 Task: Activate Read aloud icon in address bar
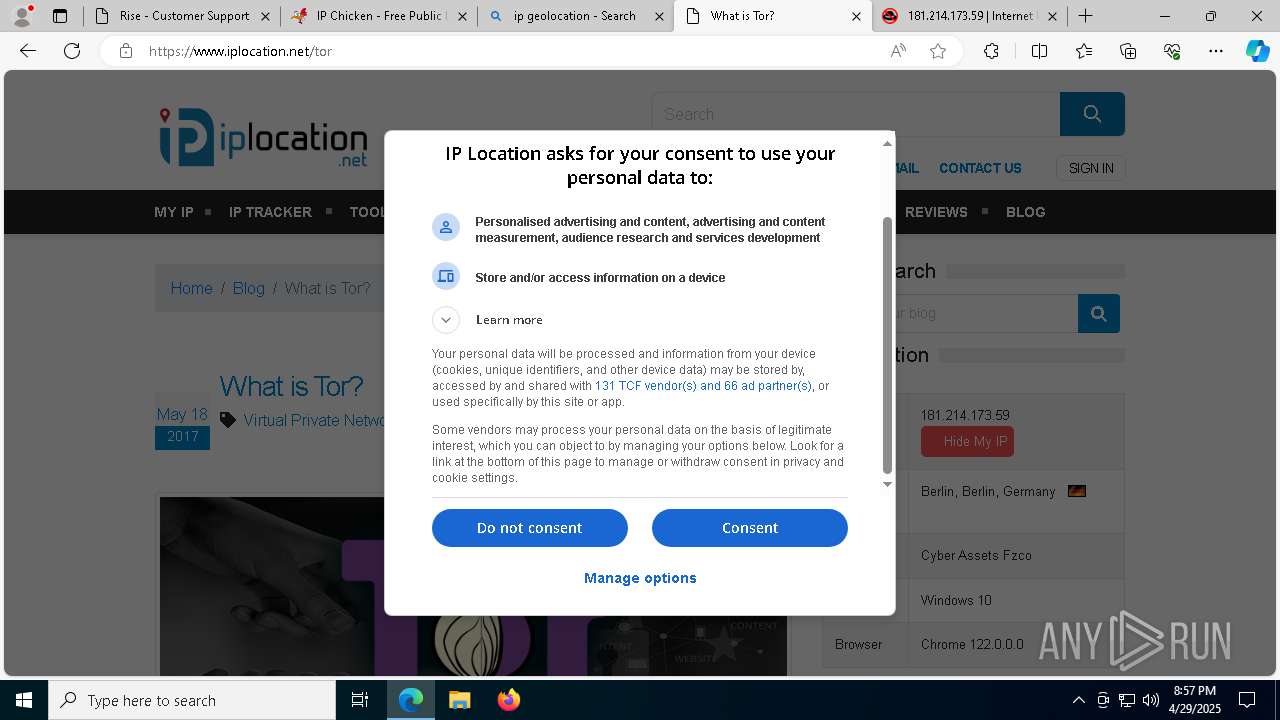click(x=898, y=51)
